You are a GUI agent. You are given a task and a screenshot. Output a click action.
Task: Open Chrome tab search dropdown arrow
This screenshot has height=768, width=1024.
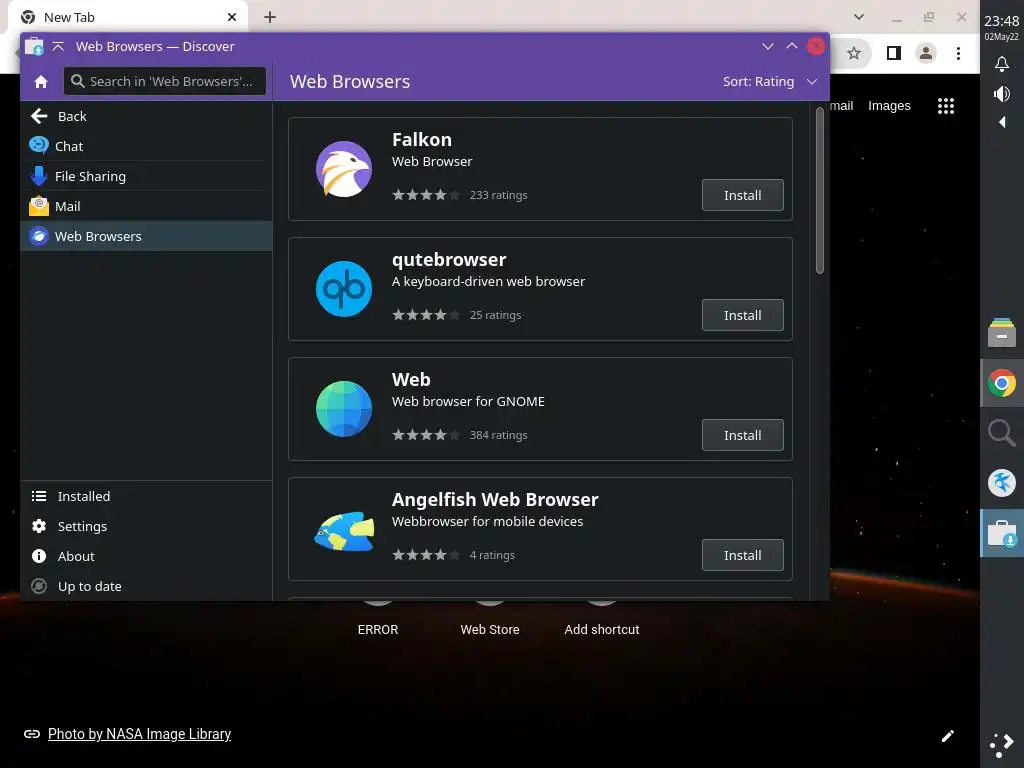[x=859, y=18]
